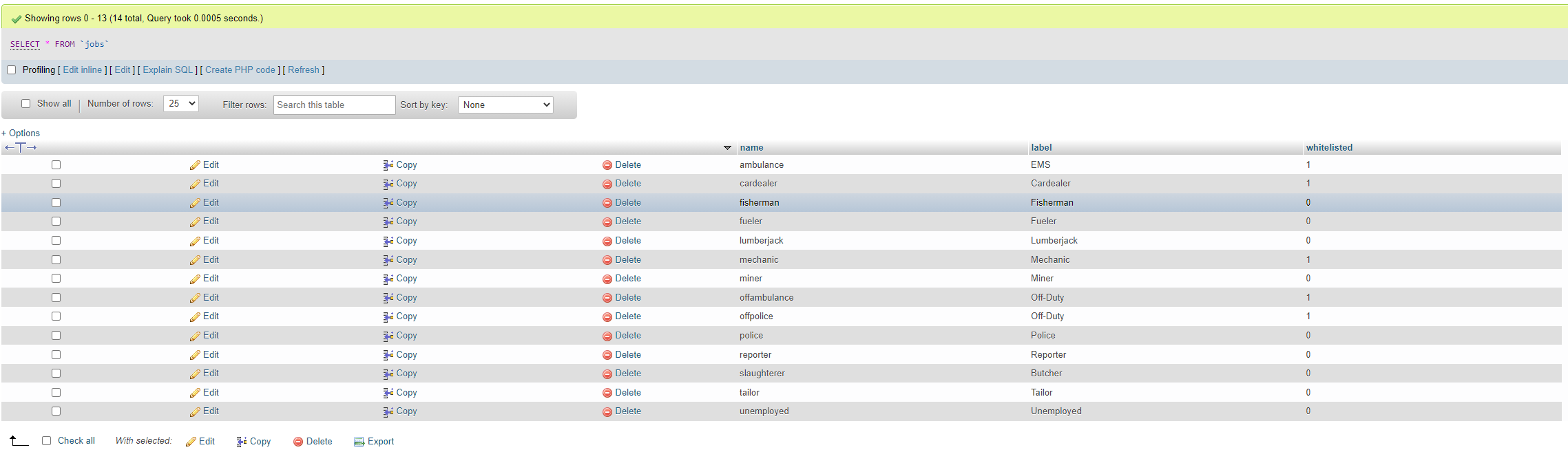Click the Edit pencil icon for tailor row
This screenshot has height=452, width=1568.
point(195,393)
